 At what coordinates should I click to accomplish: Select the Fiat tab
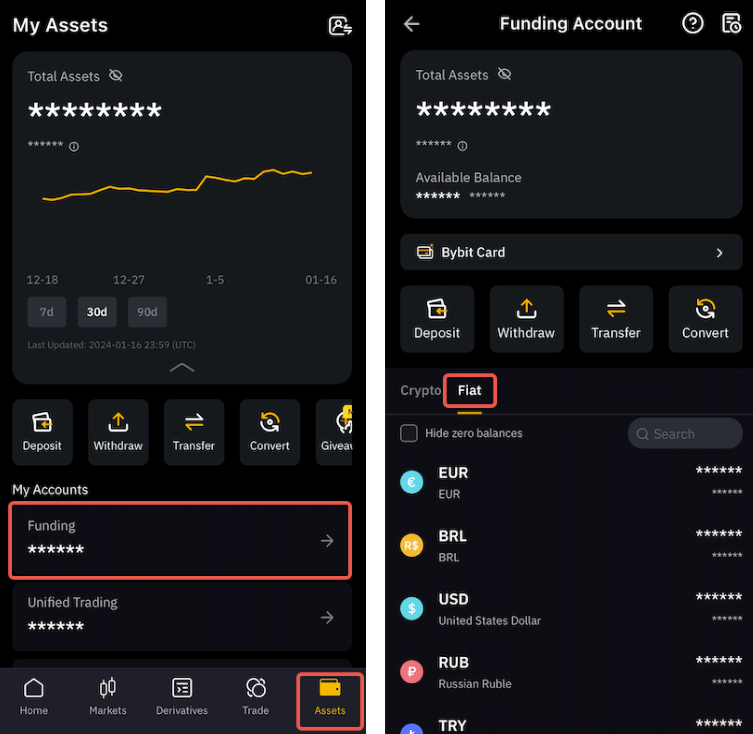pyautogui.click(x=469, y=391)
